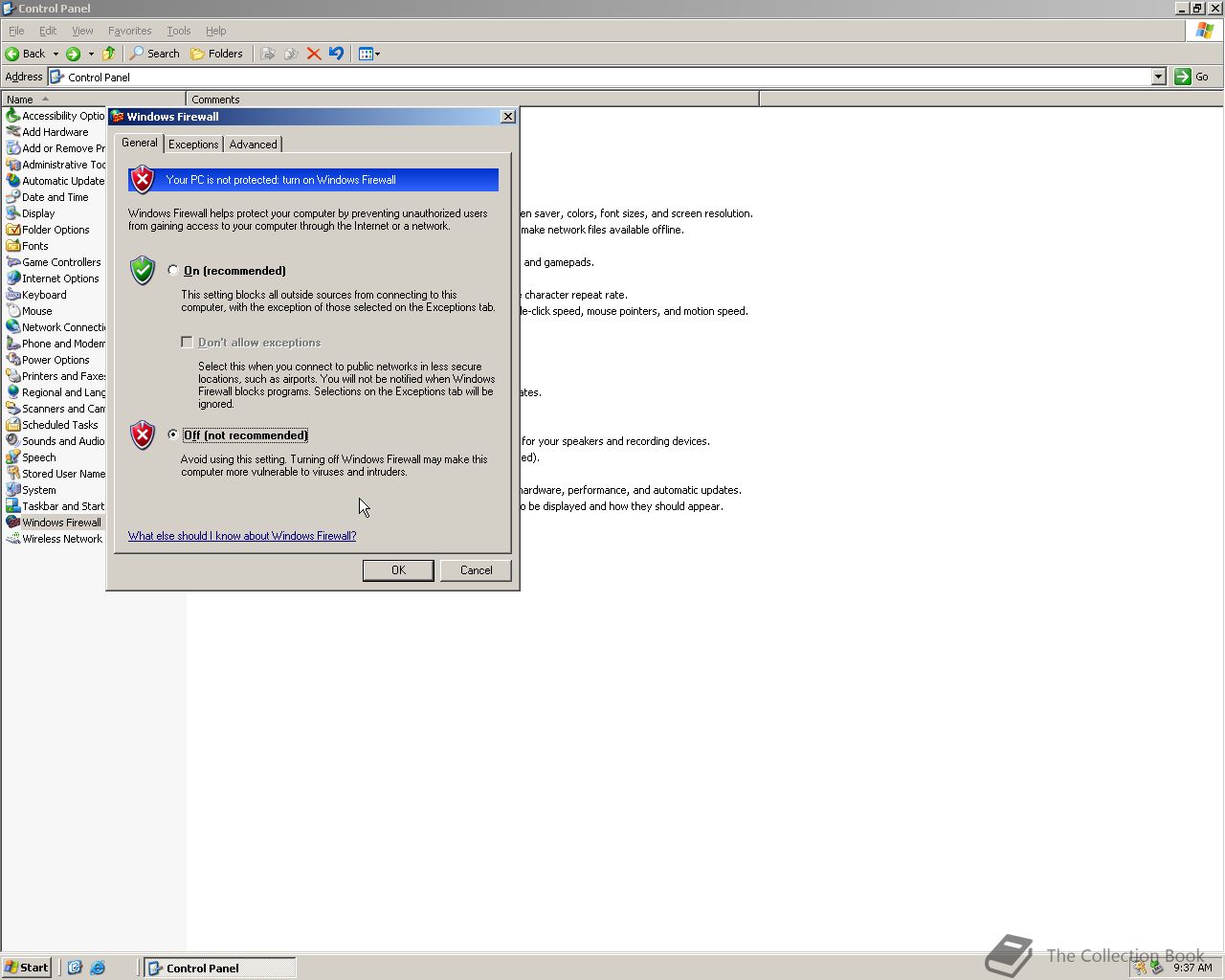Click the Up folder toolbar icon
This screenshot has width=1225, height=980.
click(109, 54)
